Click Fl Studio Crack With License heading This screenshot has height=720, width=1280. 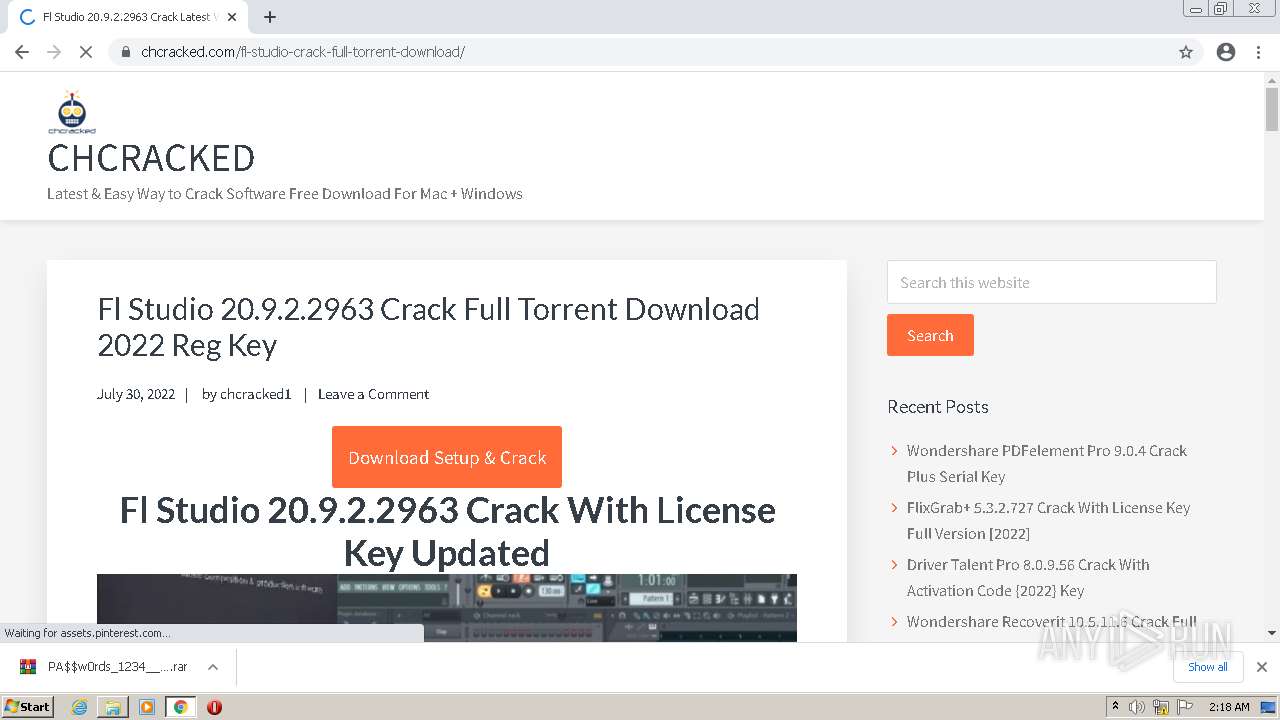pos(447,531)
